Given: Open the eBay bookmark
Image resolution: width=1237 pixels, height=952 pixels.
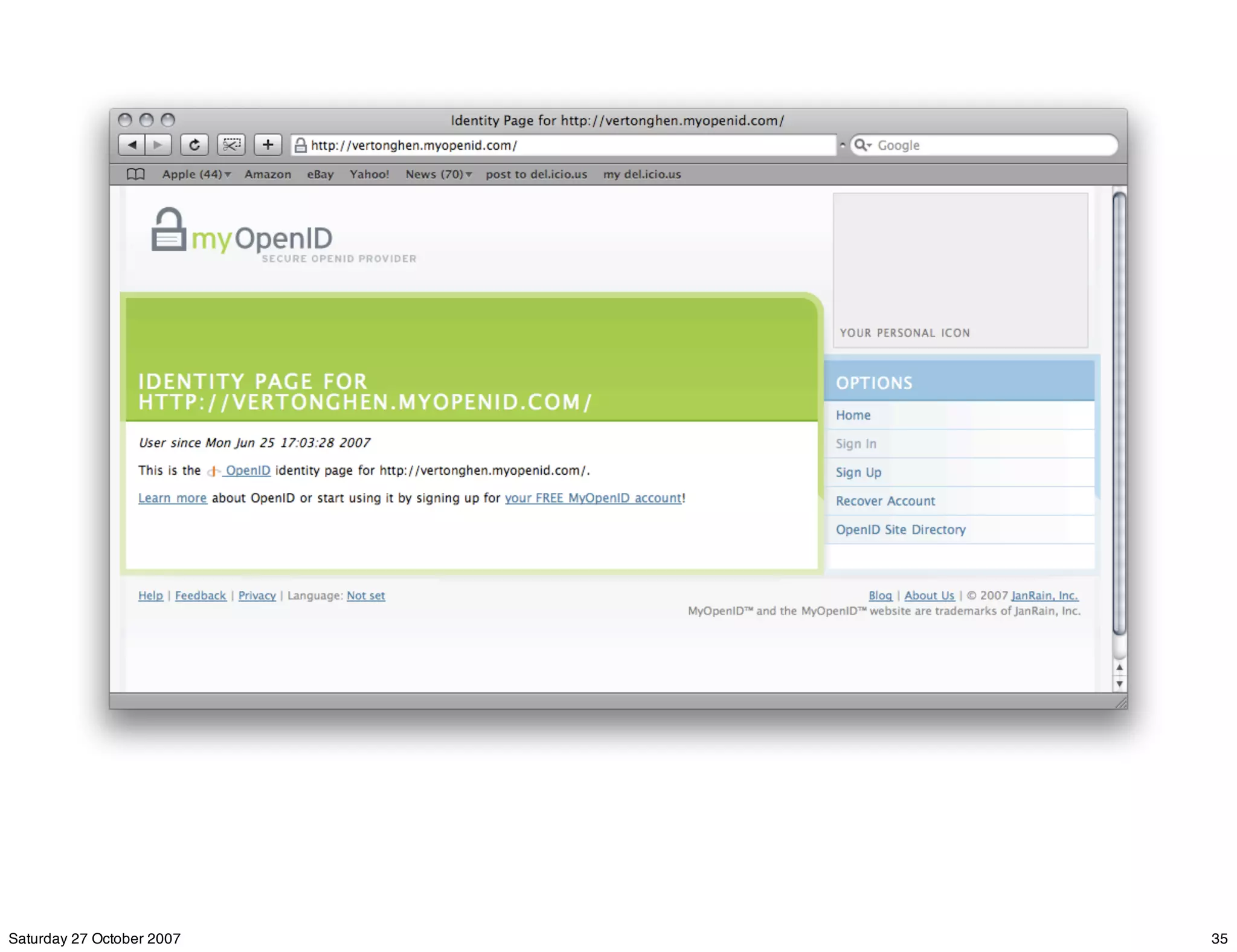Looking at the screenshot, I should (320, 174).
